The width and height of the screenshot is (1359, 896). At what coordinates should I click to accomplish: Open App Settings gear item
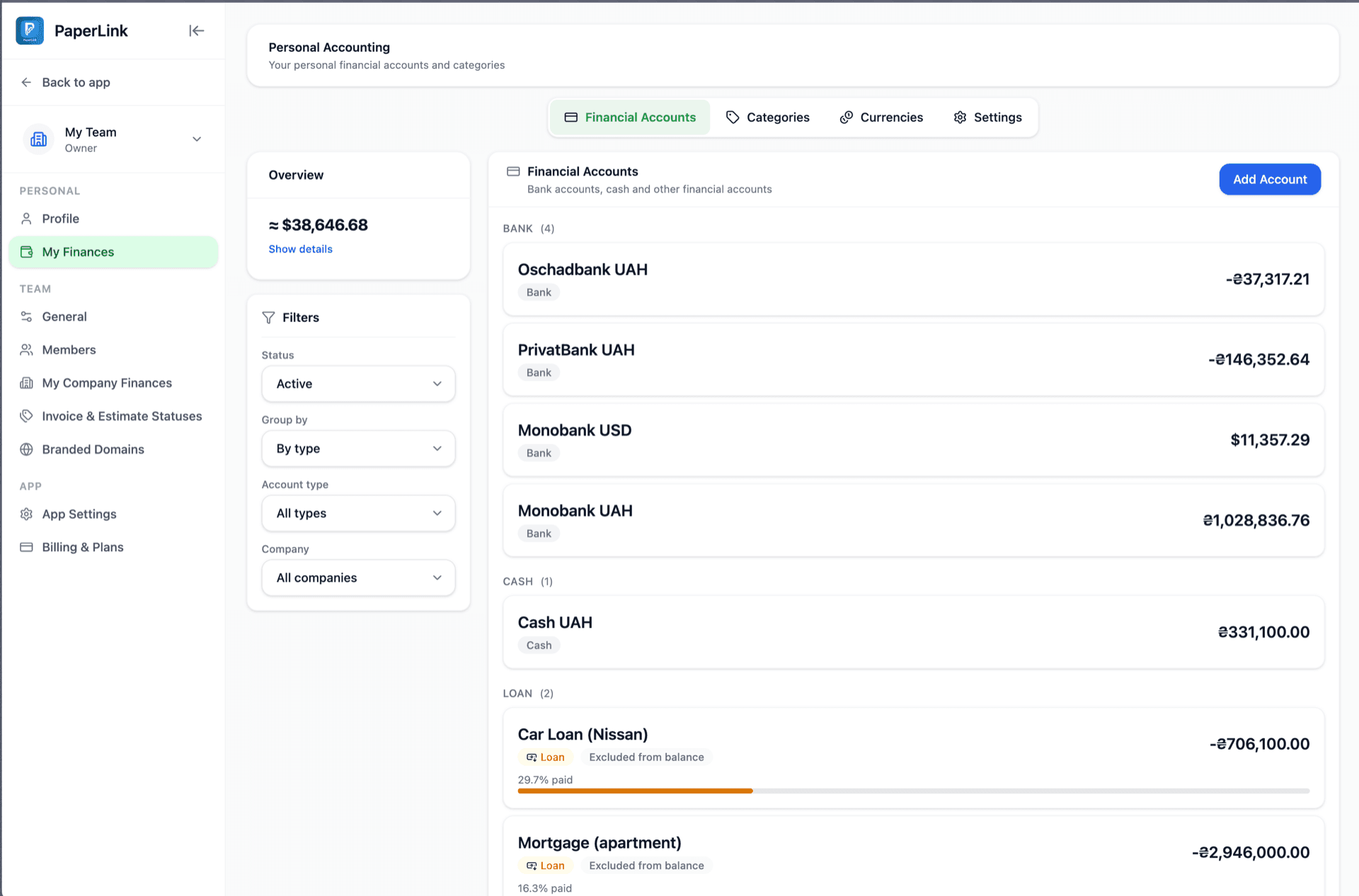pos(79,514)
